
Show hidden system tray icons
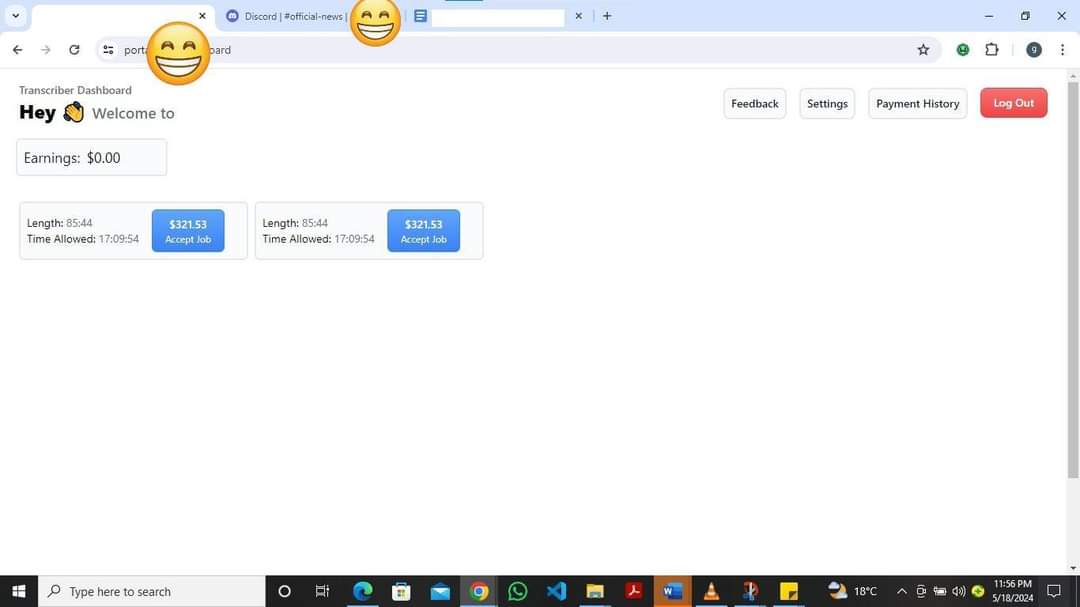[x=901, y=591]
